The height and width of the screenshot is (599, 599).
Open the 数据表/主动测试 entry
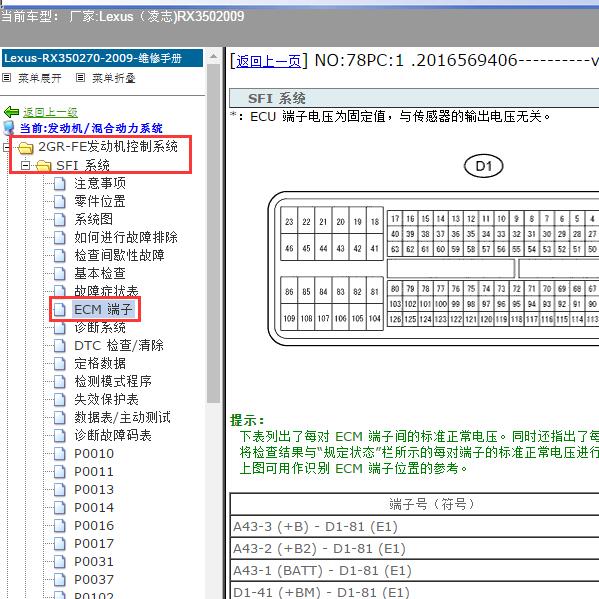pos(122,417)
